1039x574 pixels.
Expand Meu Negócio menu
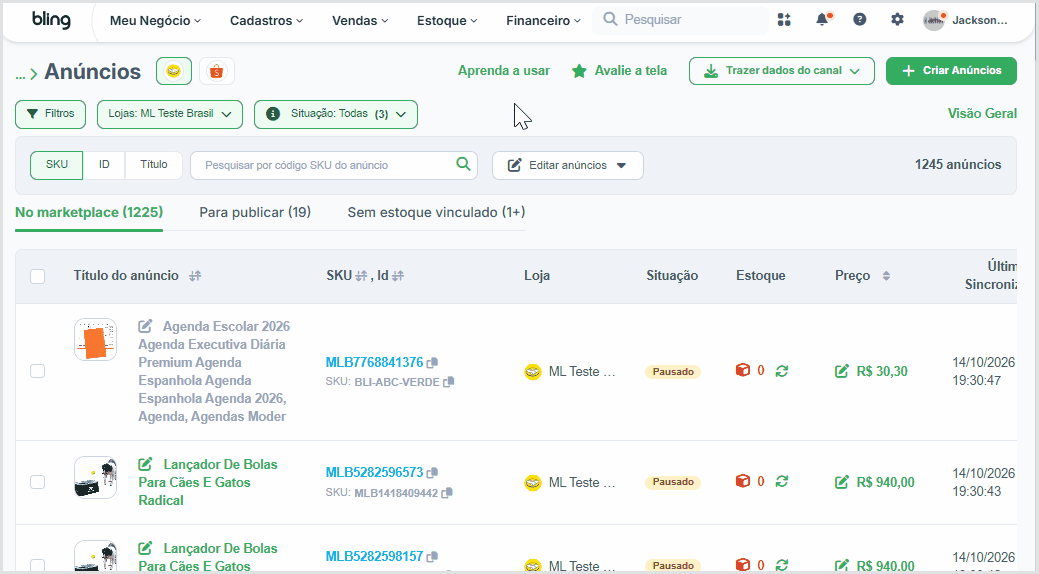155,21
